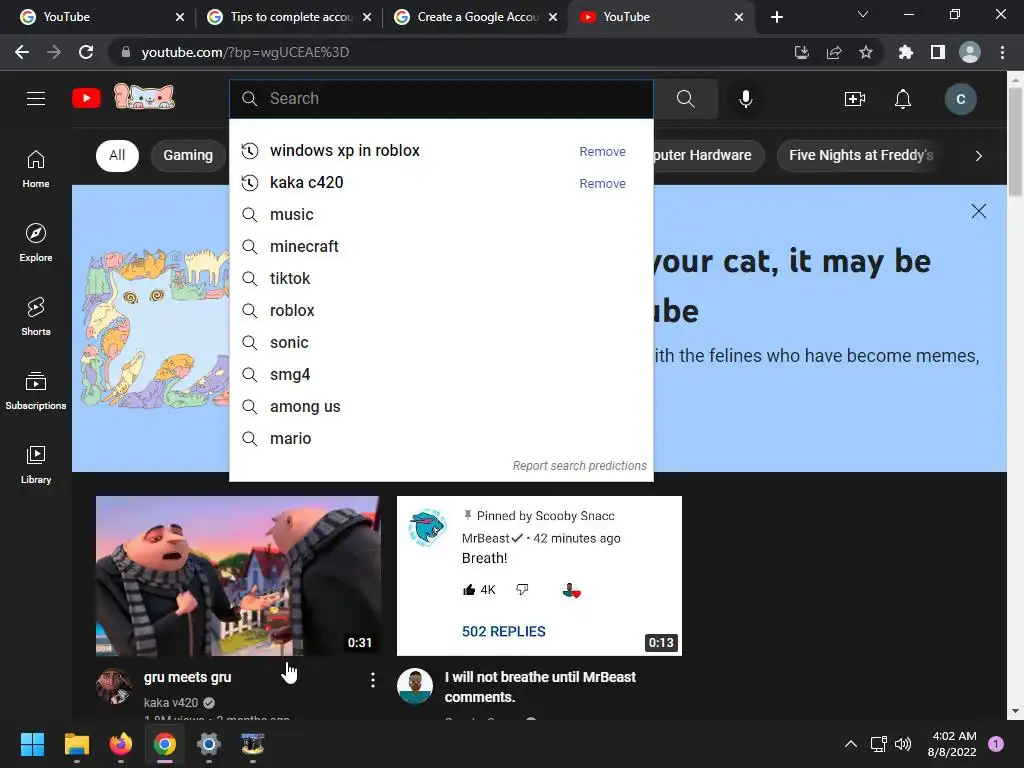Open 'I will not breathe until MrBeast comments' title
This screenshot has width=1024, height=768.
pyautogui.click(x=540, y=687)
